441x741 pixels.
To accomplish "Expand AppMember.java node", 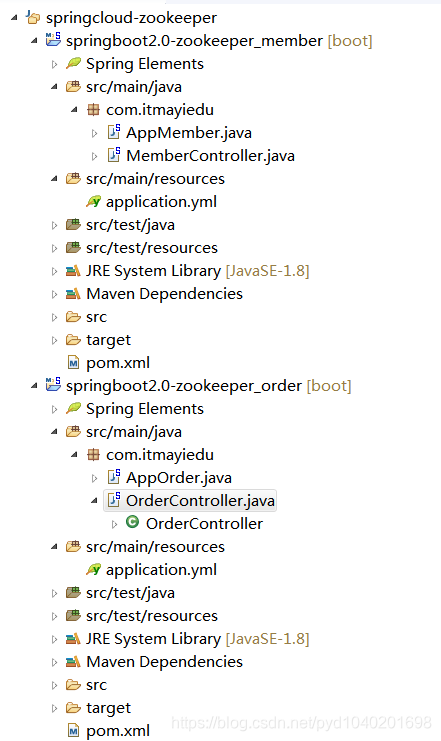I will 94,133.
